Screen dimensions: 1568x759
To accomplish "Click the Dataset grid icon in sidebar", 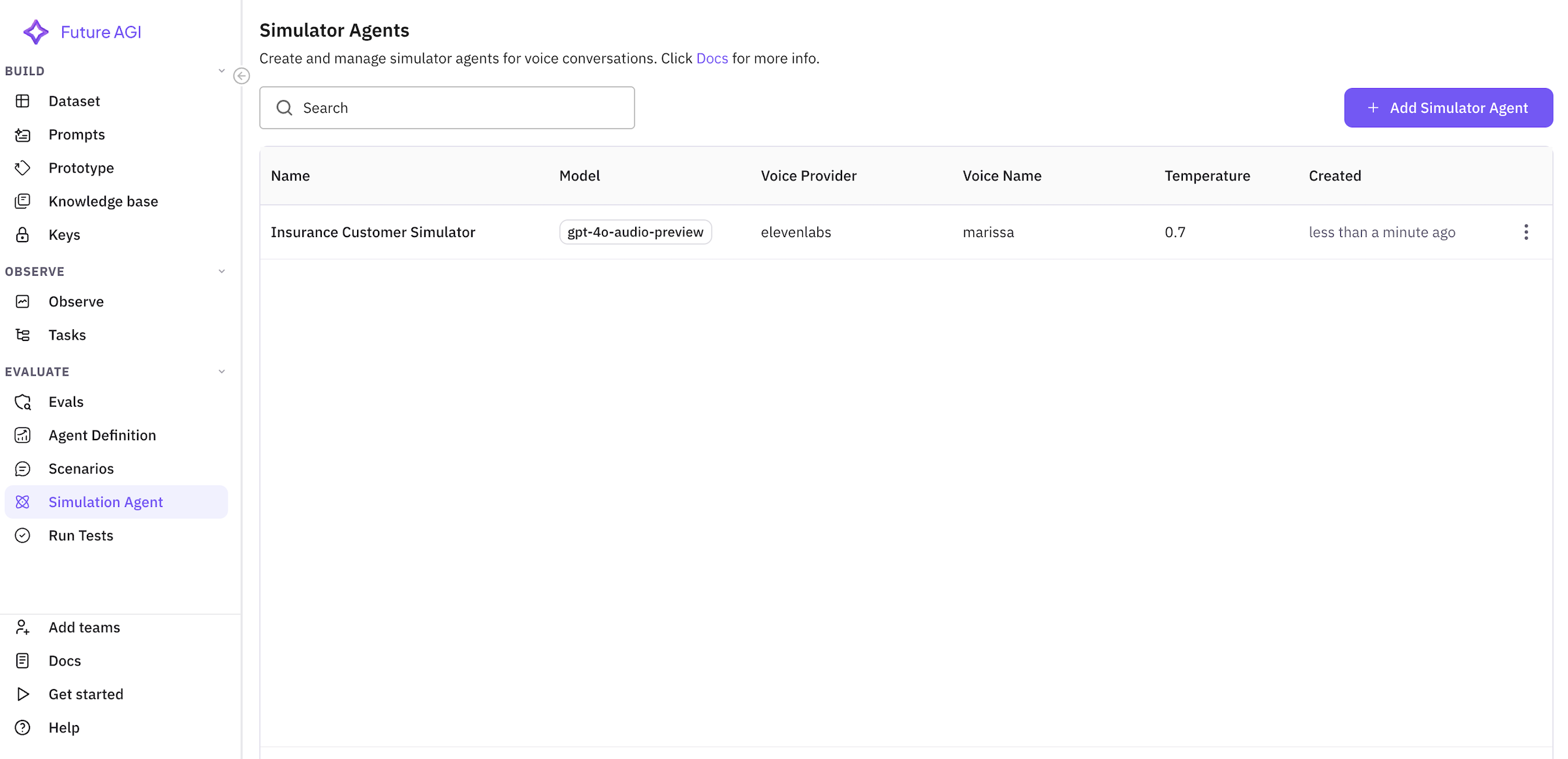I will 23,101.
